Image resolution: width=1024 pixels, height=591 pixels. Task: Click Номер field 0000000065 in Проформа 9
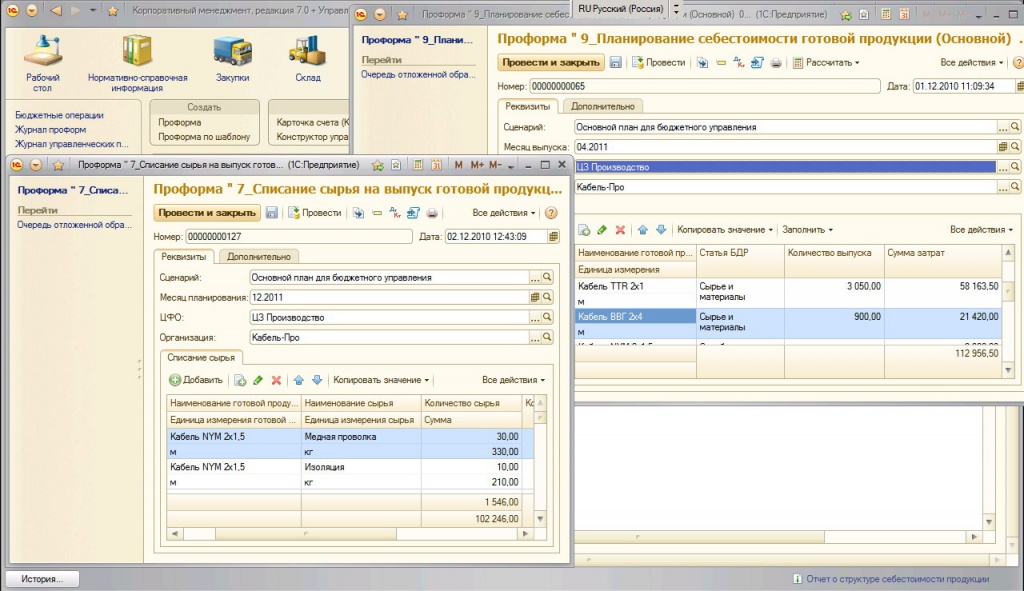(x=705, y=86)
